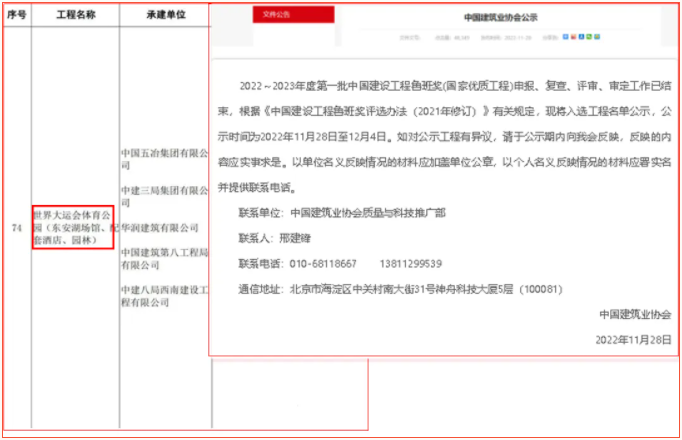Click 中国五冶集团有限公司 in contractor column
682x440 pixels.
165,159
